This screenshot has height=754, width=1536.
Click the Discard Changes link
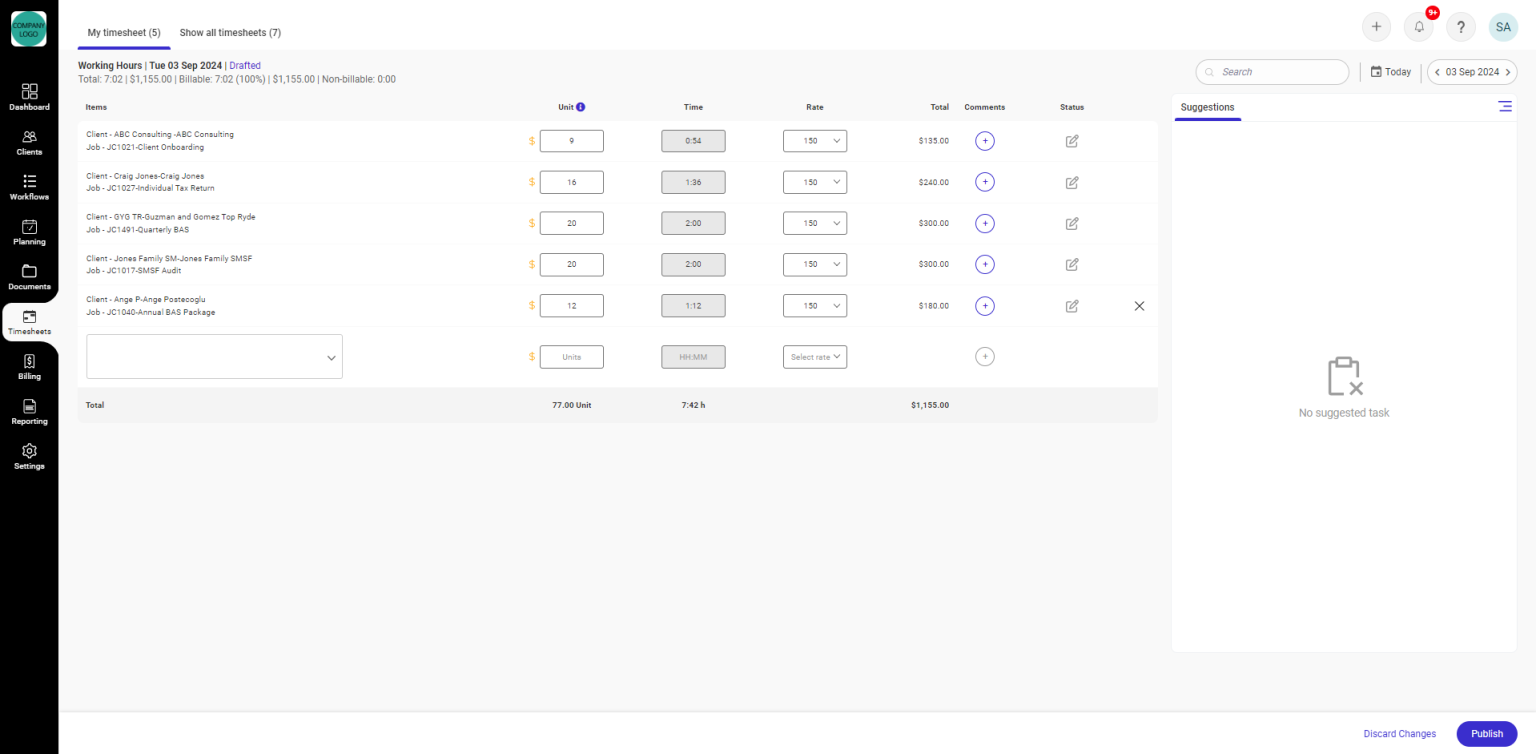coord(1399,733)
